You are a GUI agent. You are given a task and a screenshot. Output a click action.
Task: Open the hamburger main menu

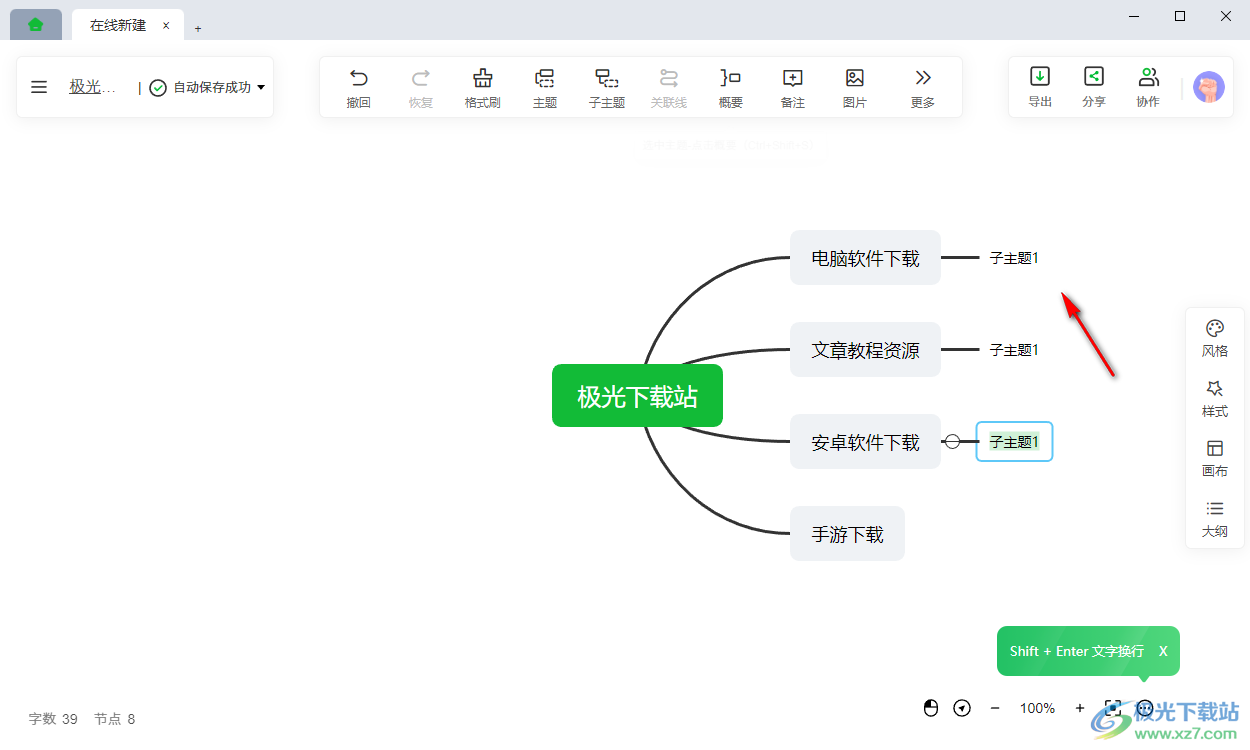[39, 87]
